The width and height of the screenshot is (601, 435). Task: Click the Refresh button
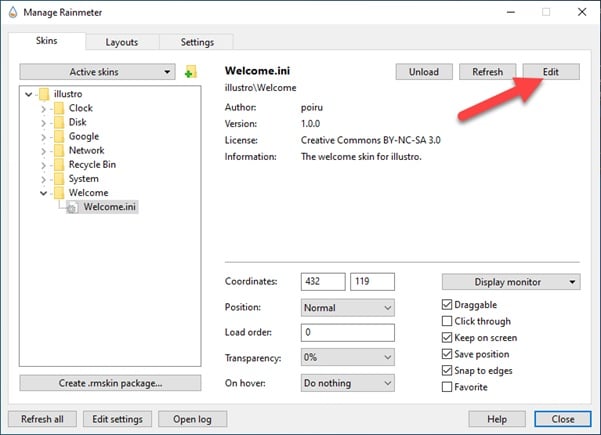coord(488,72)
